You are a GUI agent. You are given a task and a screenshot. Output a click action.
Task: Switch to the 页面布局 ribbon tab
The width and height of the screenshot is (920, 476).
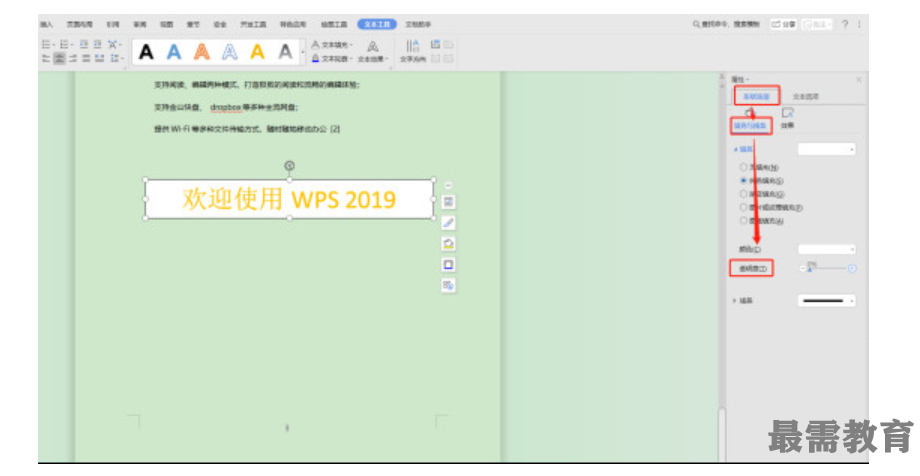[79, 24]
